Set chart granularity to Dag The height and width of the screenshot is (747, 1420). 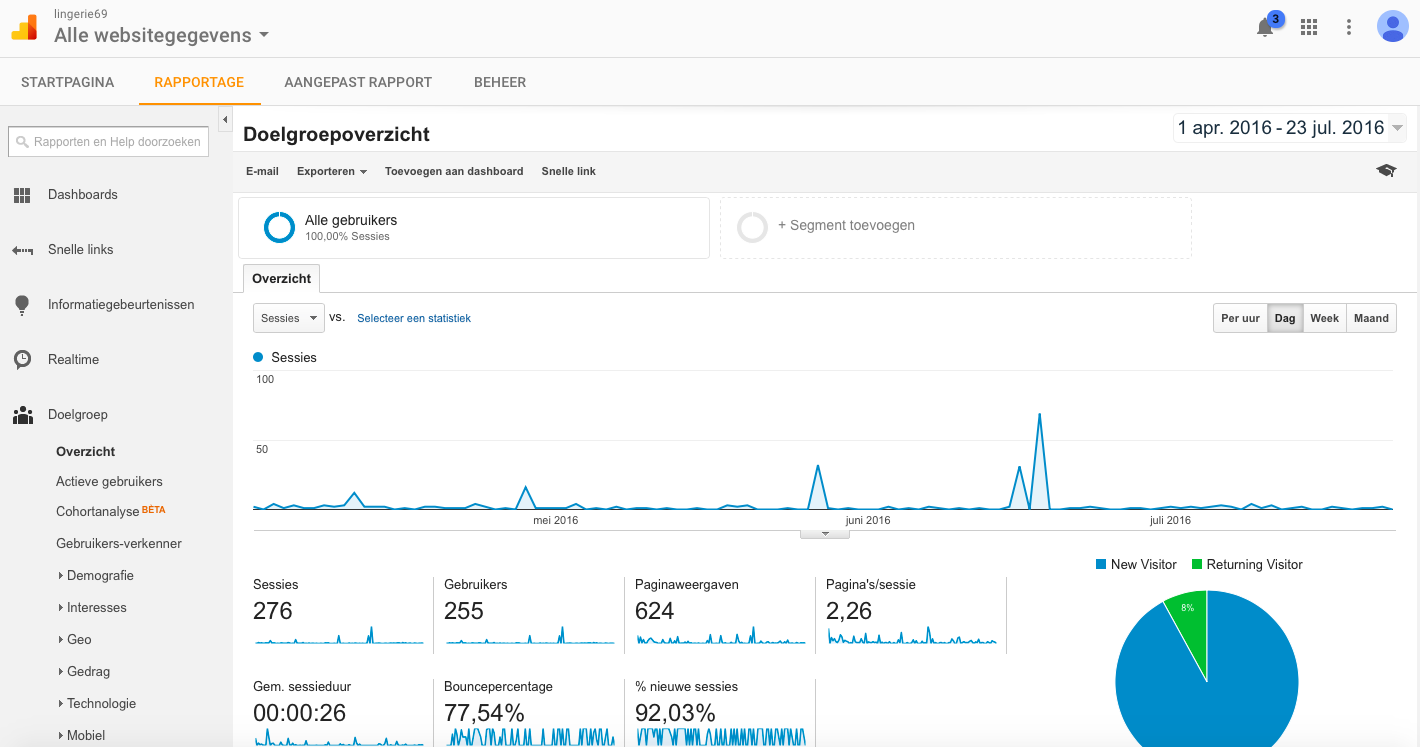click(x=1285, y=318)
